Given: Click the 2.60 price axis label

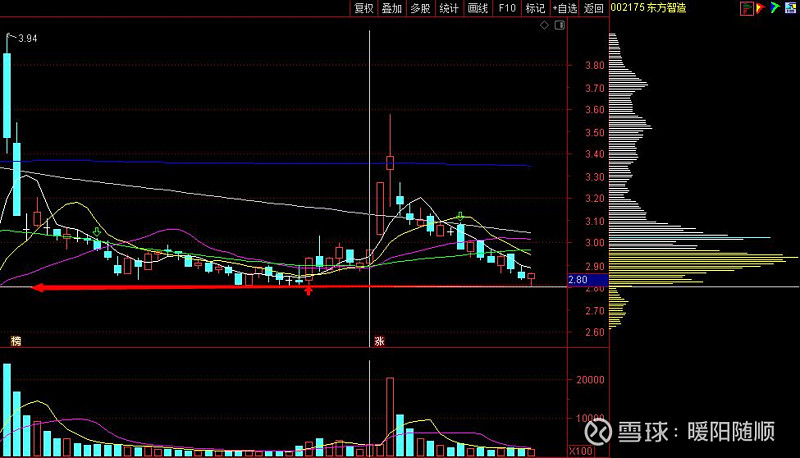Looking at the screenshot, I should point(594,332).
